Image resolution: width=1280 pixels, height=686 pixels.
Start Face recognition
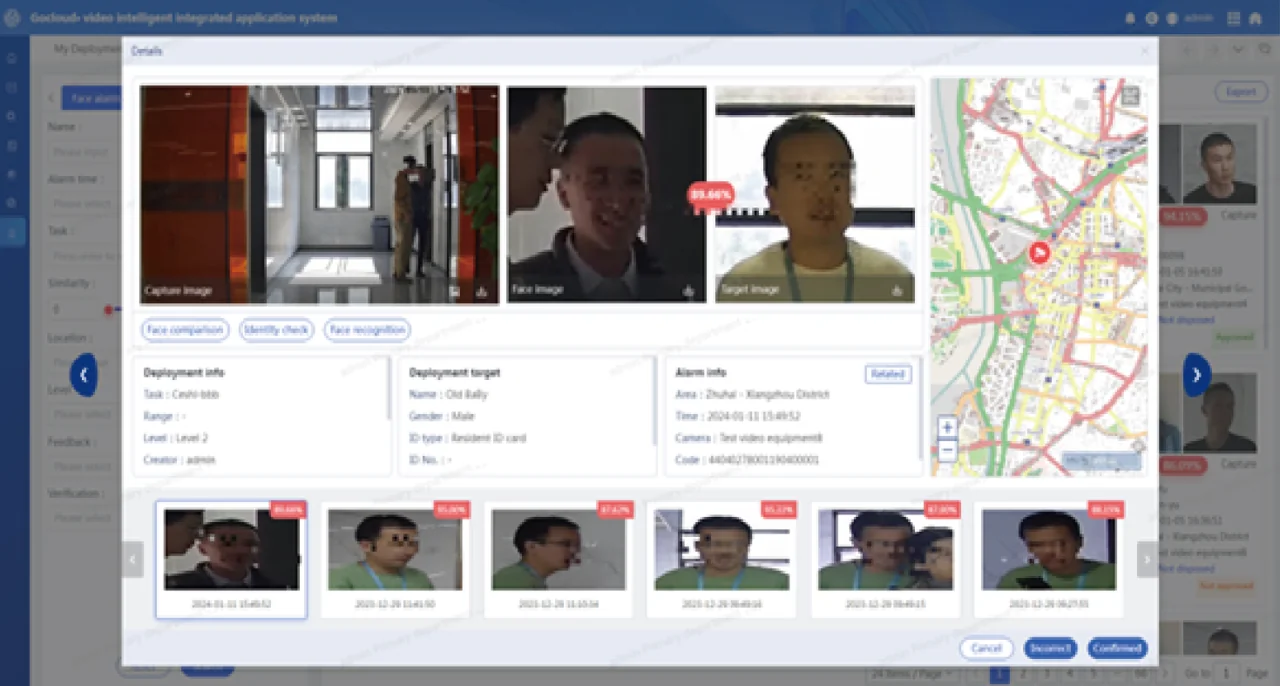coord(367,329)
